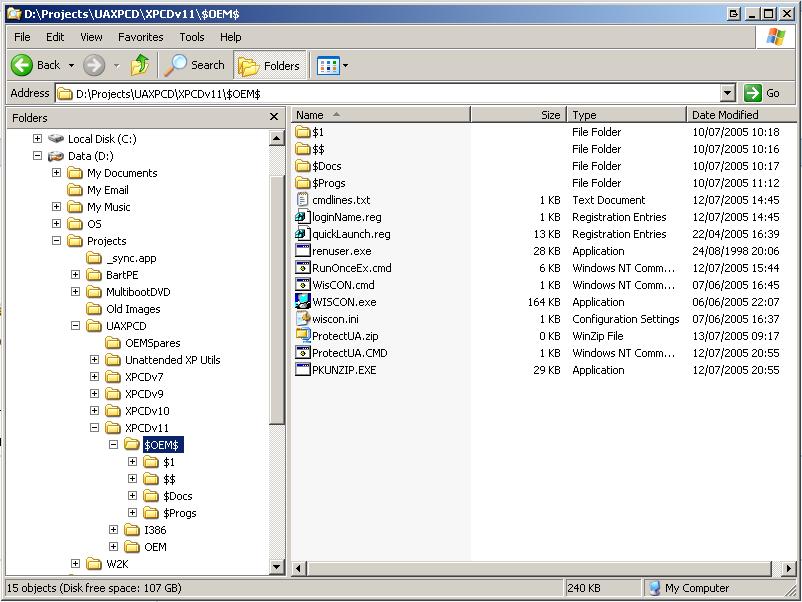Close the Folders pane with X
Screen dimensions: 802x602
pyautogui.click(x=274, y=117)
